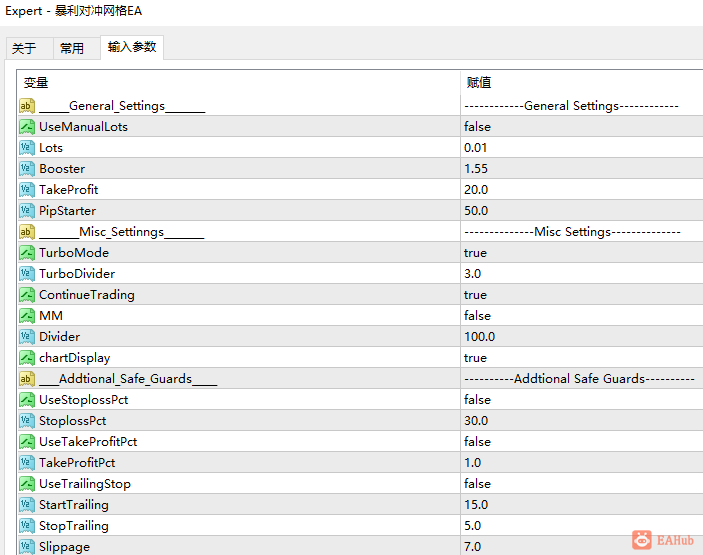
Task: Select the UseTakeProfitPct false value
Action: [477, 442]
